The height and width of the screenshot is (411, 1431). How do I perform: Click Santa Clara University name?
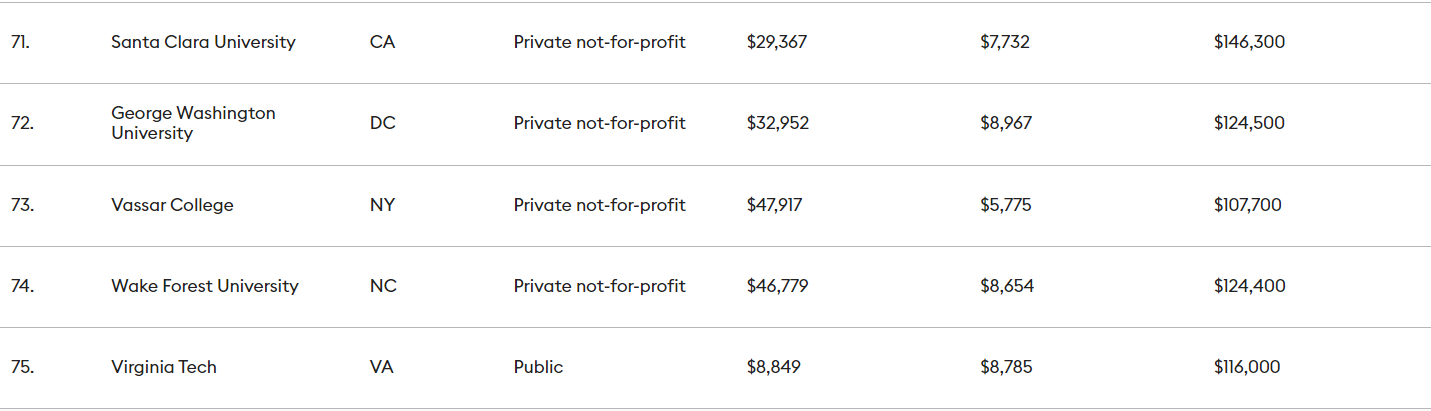coord(203,42)
